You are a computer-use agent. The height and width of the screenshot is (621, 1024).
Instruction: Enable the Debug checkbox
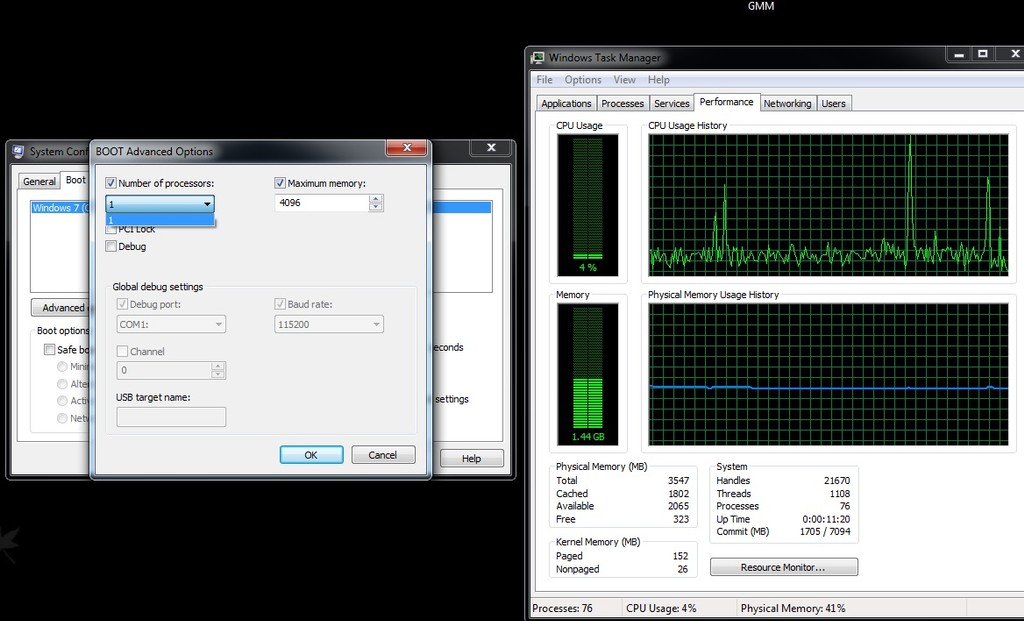click(111, 247)
